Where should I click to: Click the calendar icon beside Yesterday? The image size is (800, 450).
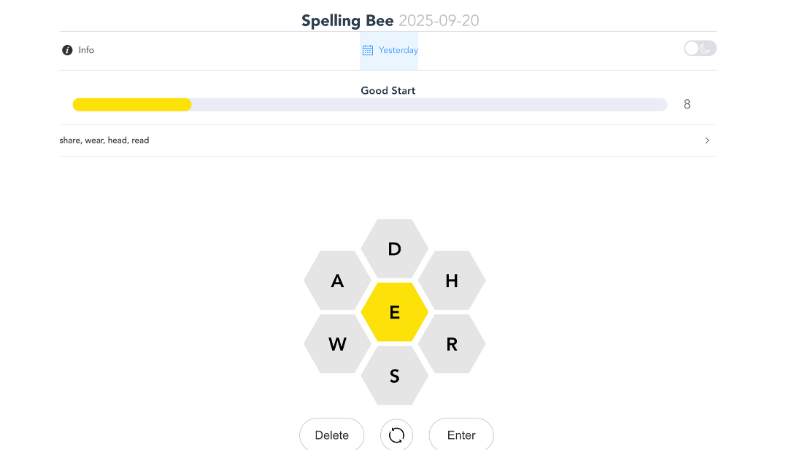(368, 50)
